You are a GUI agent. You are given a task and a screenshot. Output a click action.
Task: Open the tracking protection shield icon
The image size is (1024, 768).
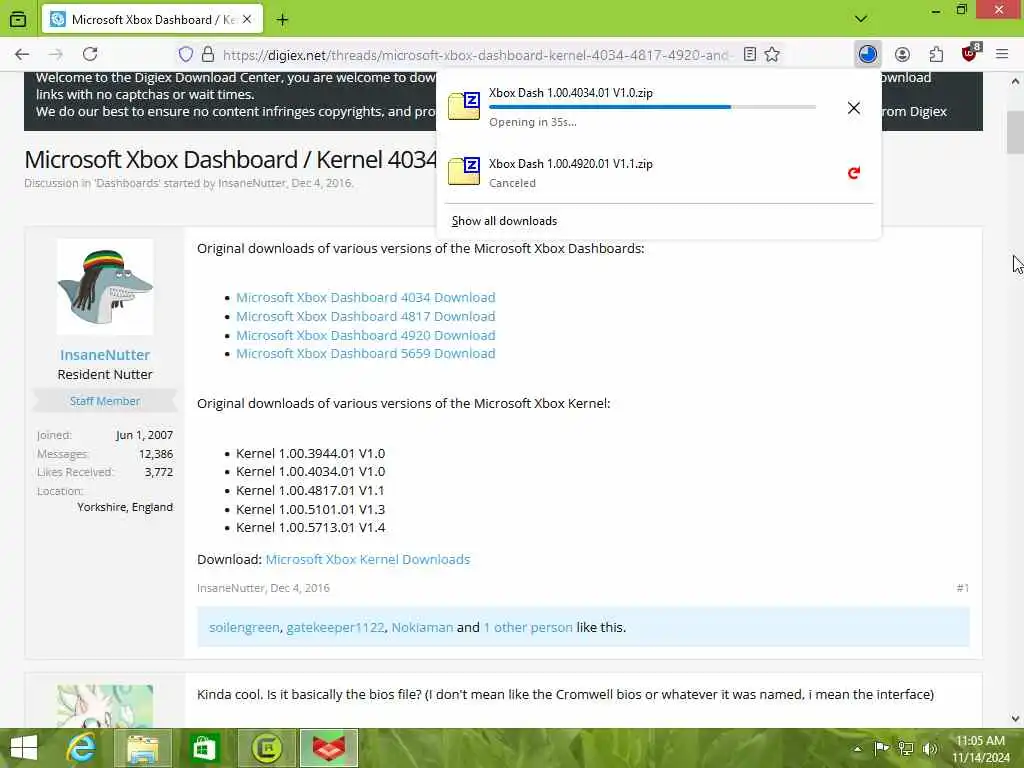point(186,55)
